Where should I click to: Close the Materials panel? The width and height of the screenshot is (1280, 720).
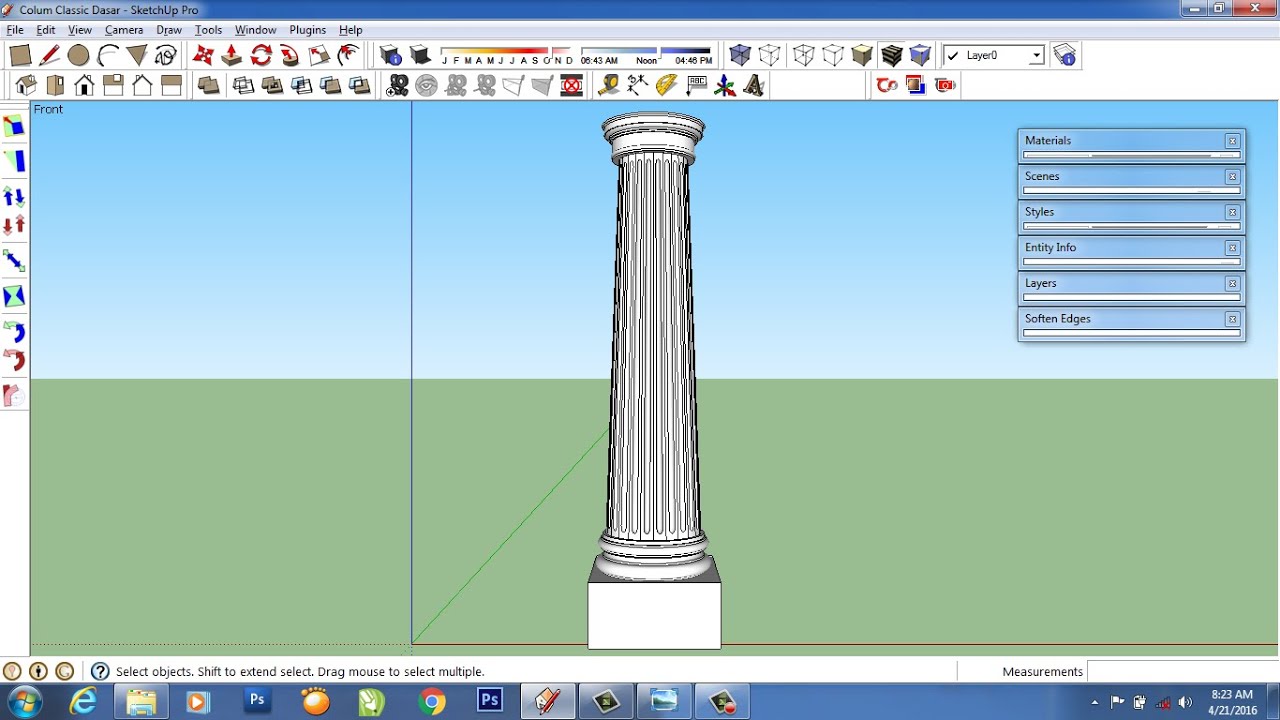tap(1233, 141)
